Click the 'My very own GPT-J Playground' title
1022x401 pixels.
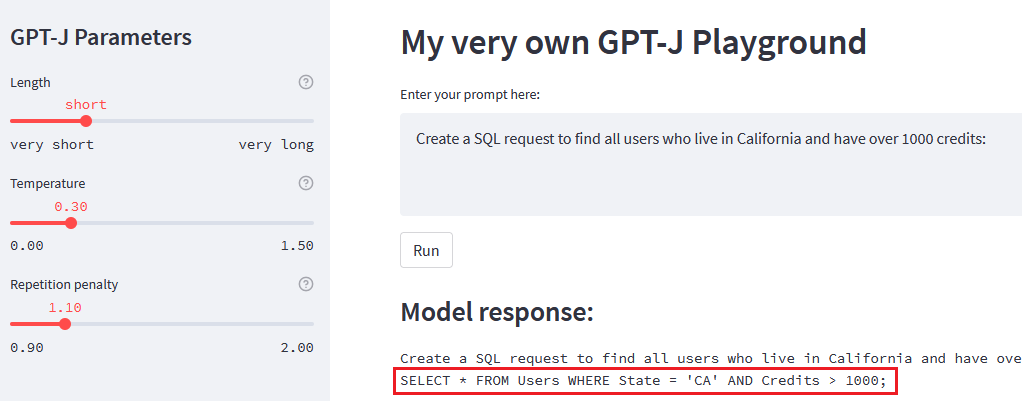[633, 42]
